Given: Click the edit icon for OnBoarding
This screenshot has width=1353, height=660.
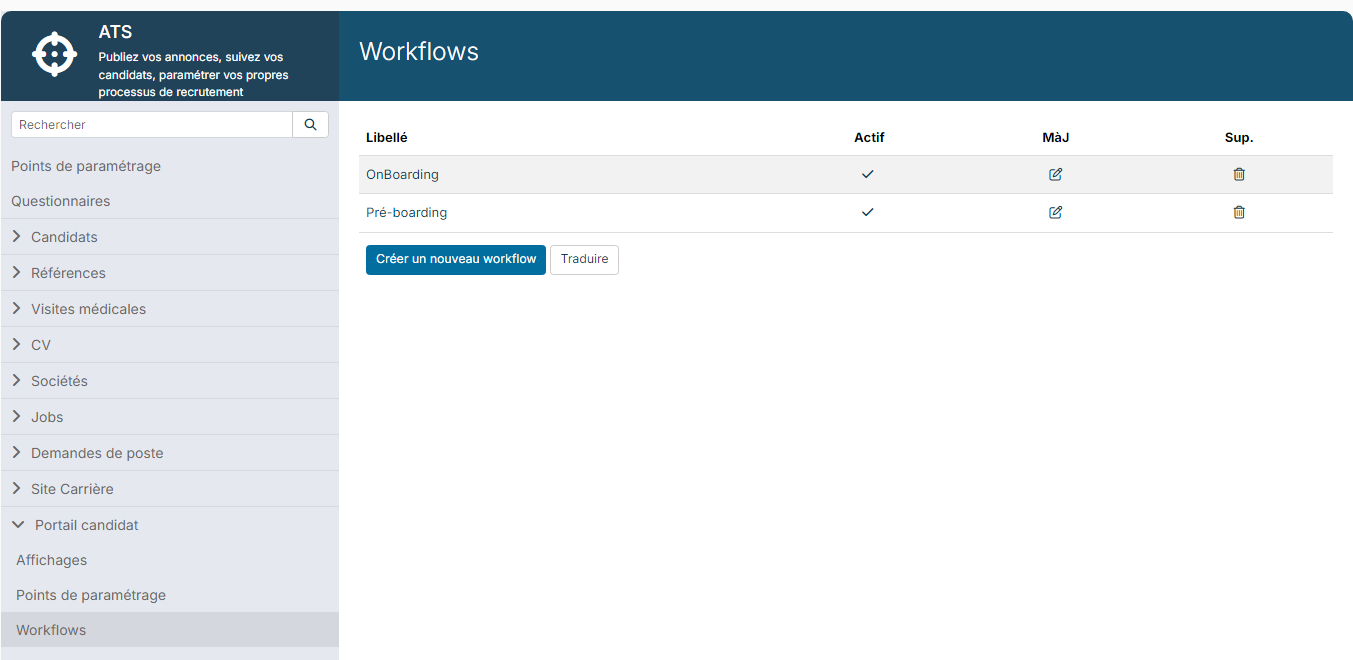Looking at the screenshot, I should click(x=1055, y=174).
